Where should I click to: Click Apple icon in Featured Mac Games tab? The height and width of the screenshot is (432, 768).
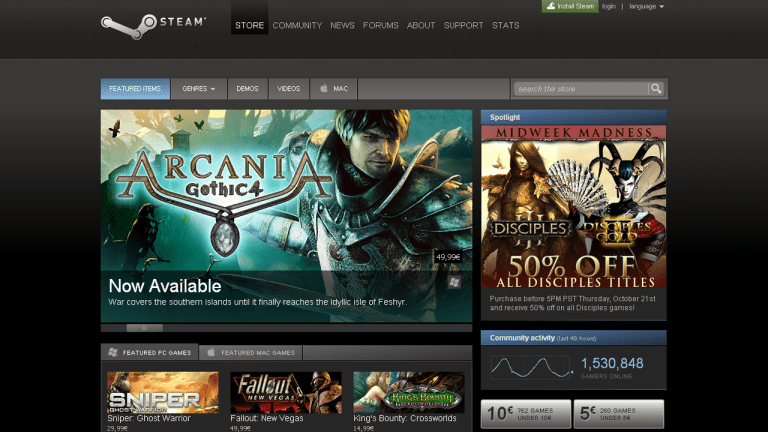211,352
